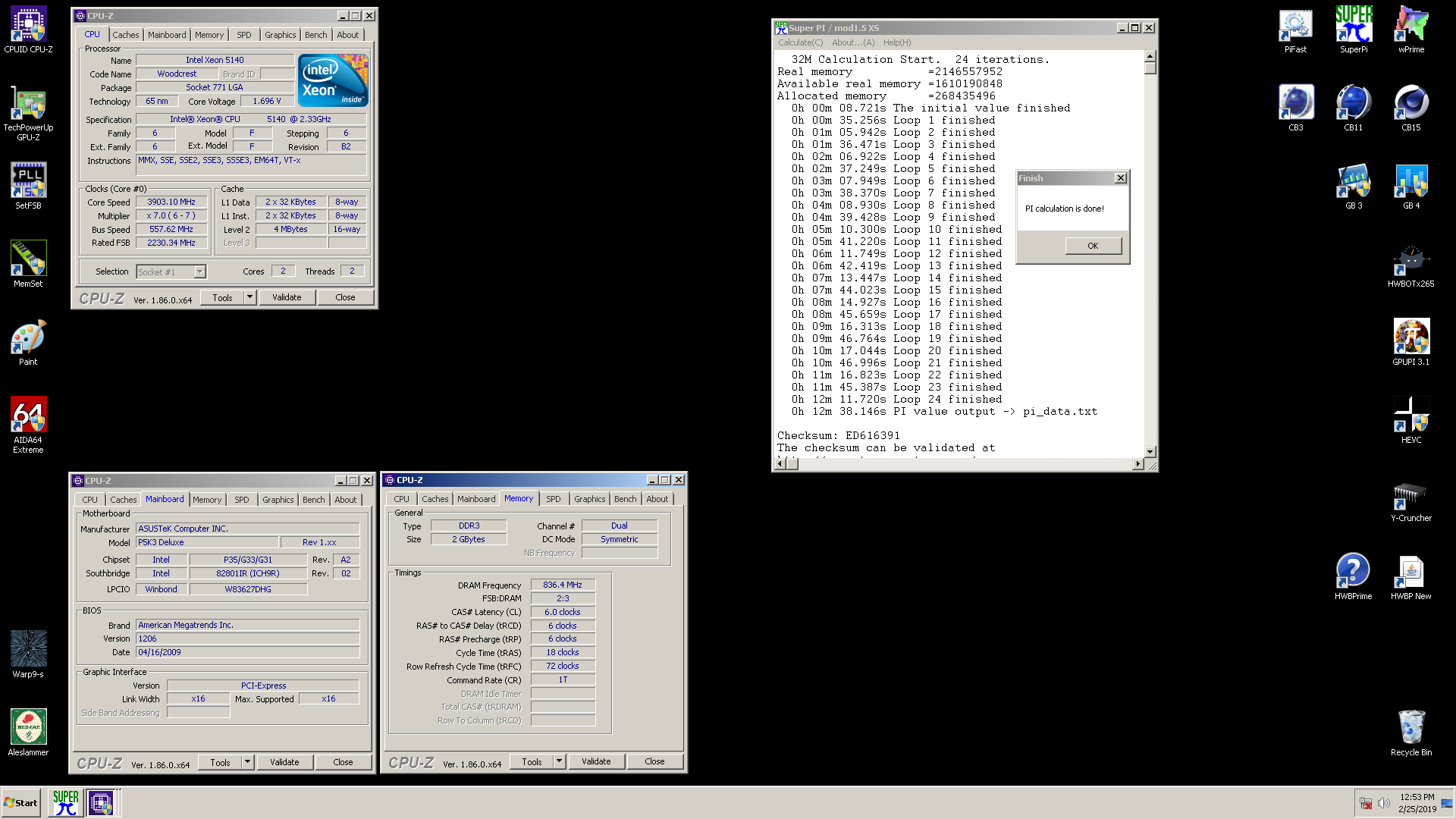This screenshot has height=819, width=1456.
Task: Open the CB11 Cinebench icon
Action: (x=1354, y=108)
